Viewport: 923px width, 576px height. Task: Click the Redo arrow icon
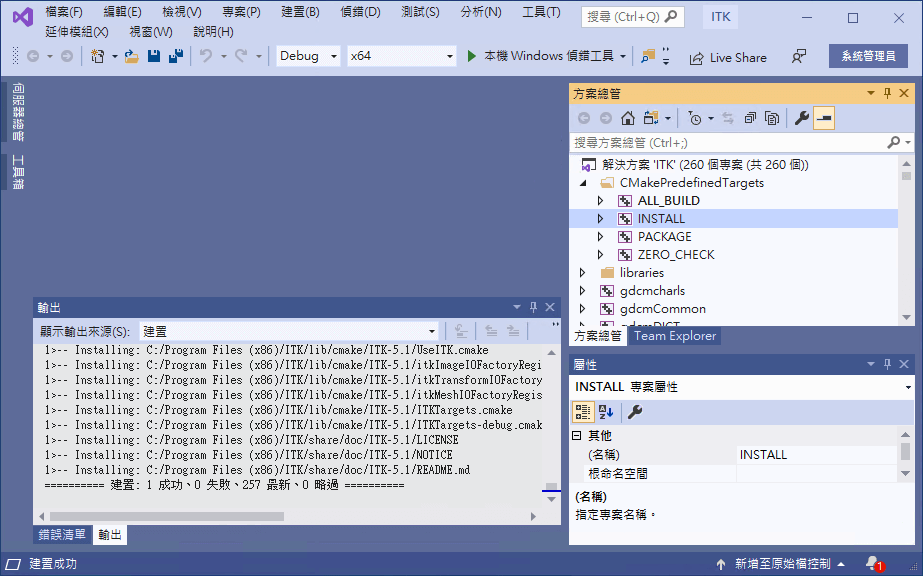point(241,56)
